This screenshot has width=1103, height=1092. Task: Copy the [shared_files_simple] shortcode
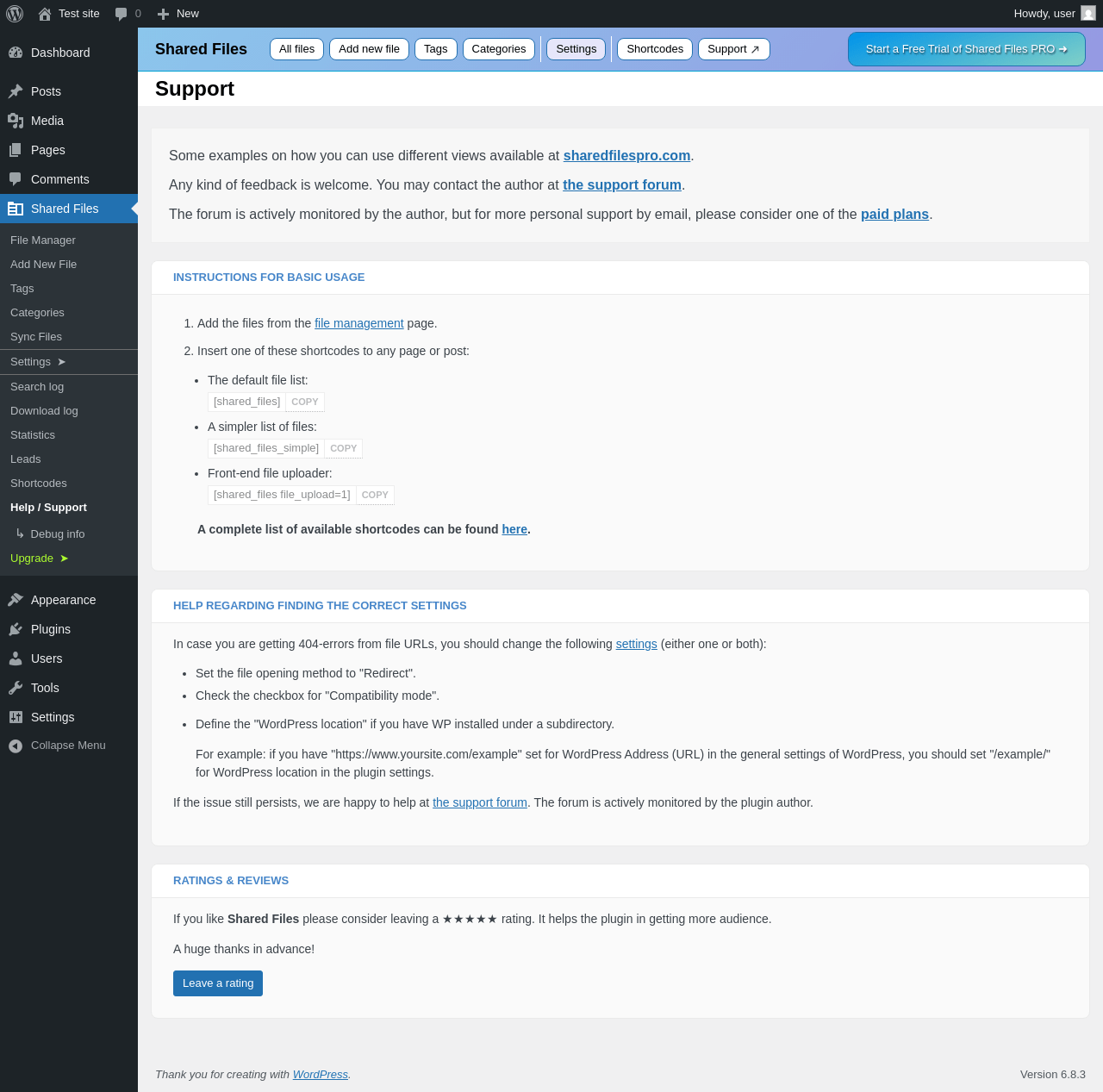point(344,448)
